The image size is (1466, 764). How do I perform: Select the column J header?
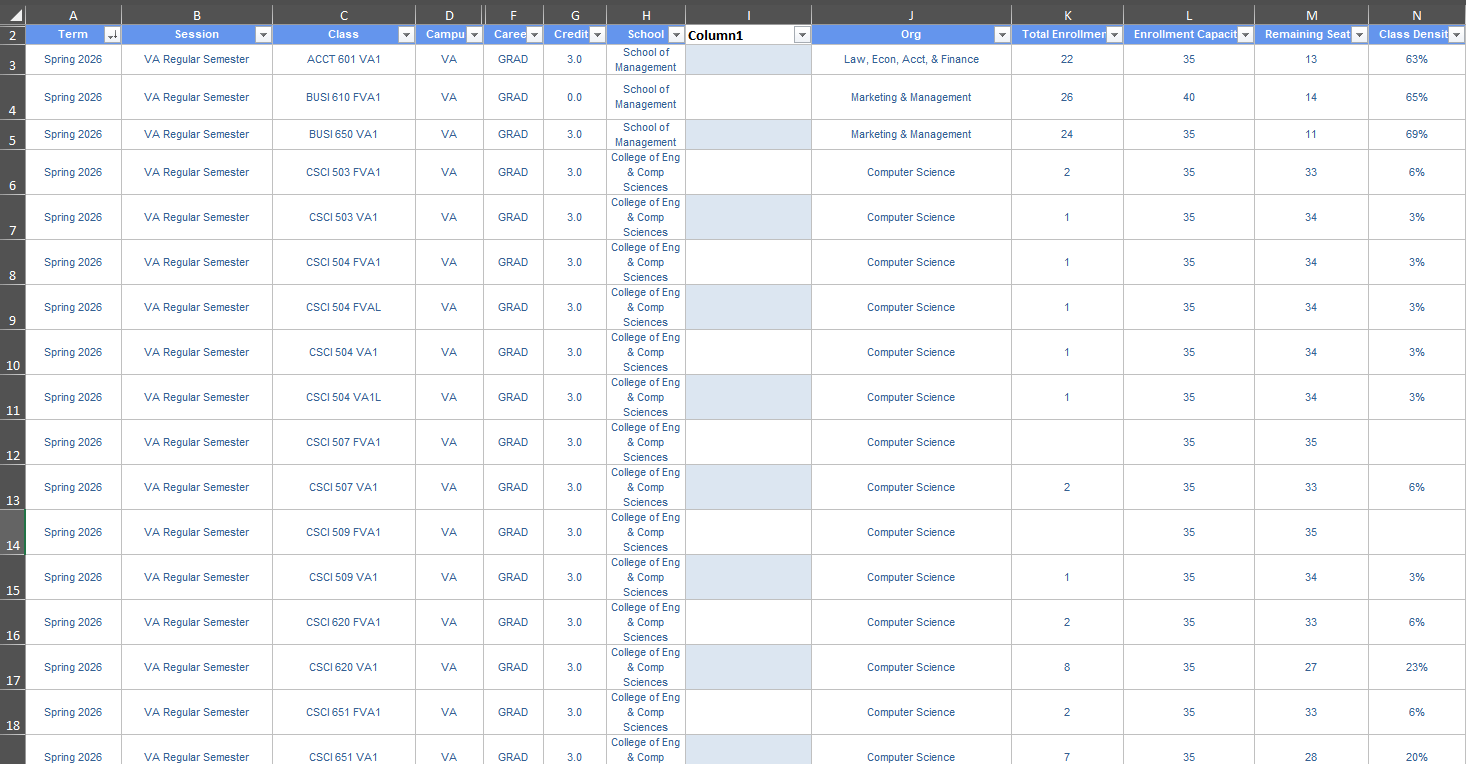(x=910, y=15)
